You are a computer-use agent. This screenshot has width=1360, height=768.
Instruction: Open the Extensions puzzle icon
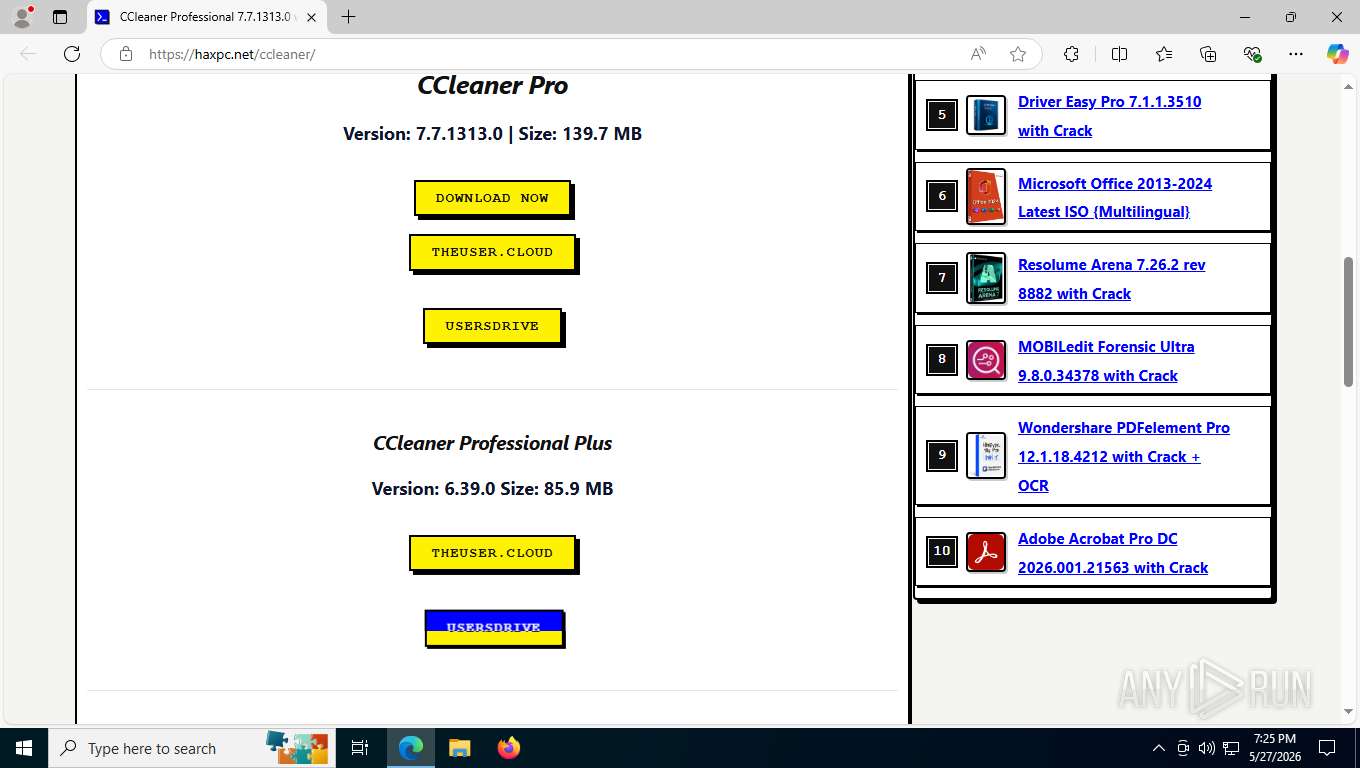tap(1071, 54)
